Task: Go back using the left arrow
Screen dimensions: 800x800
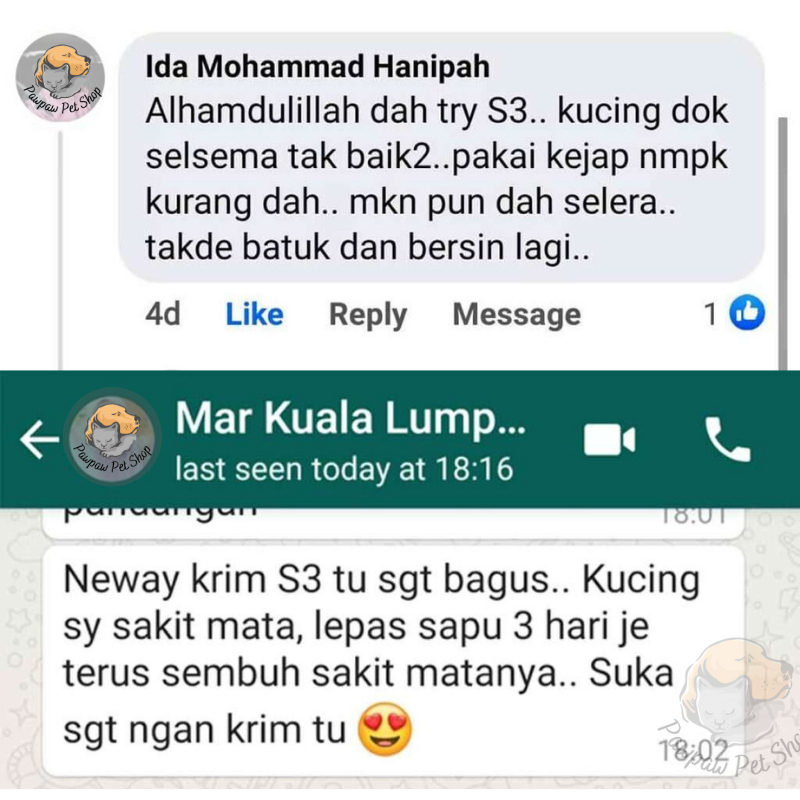Action: click(40, 439)
